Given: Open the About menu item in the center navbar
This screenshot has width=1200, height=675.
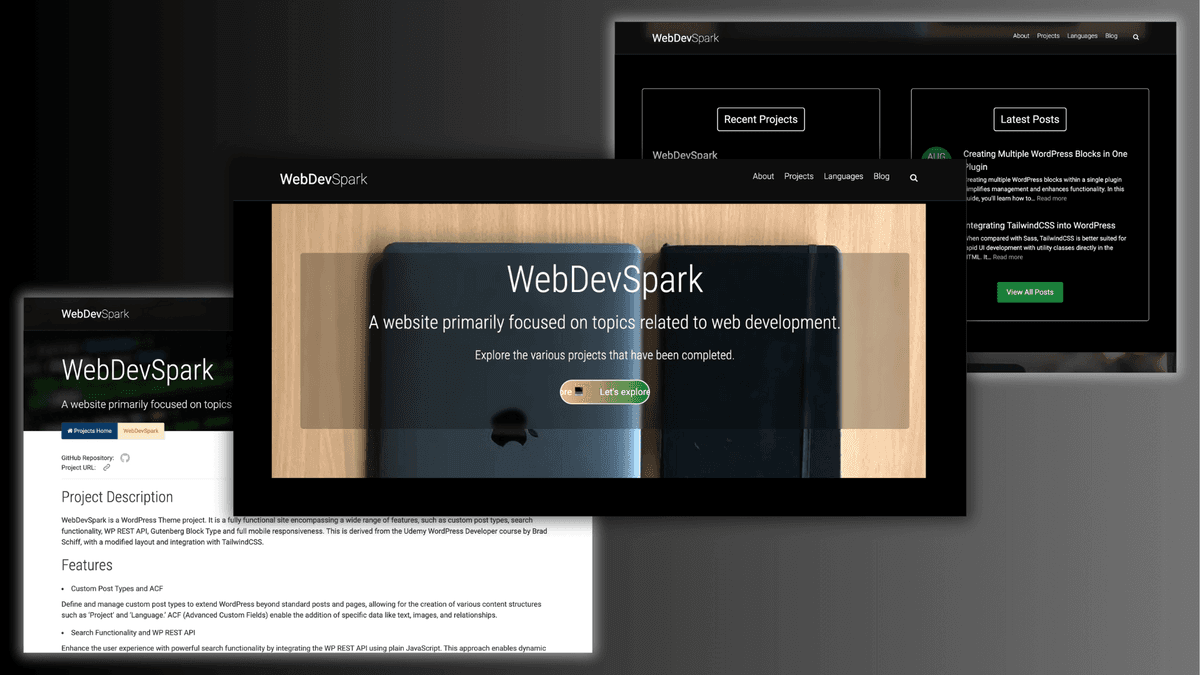Looking at the screenshot, I should click(763, 176).
